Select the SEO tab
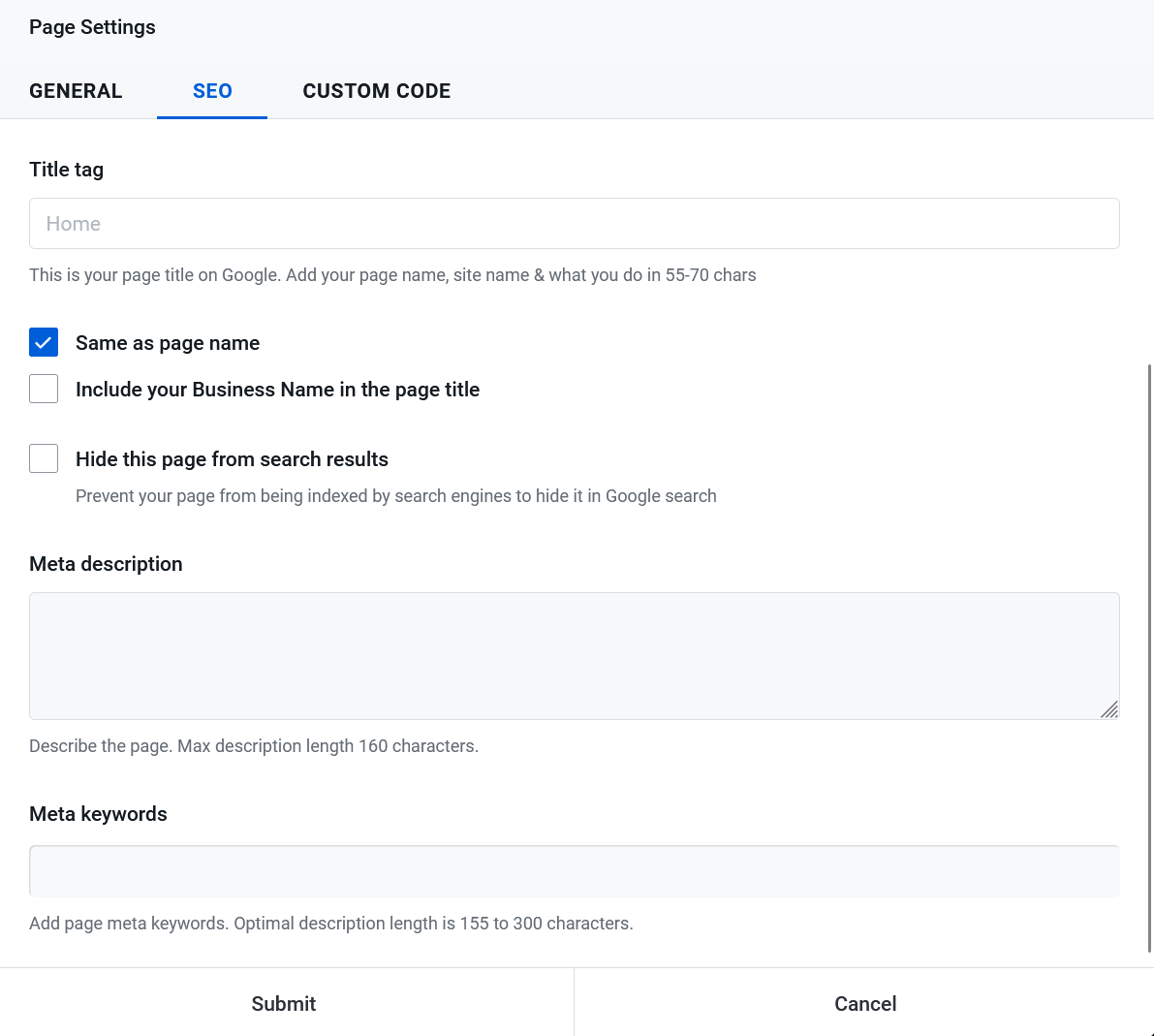The width and height of the screenshot is (1154, 1036). 212,91
